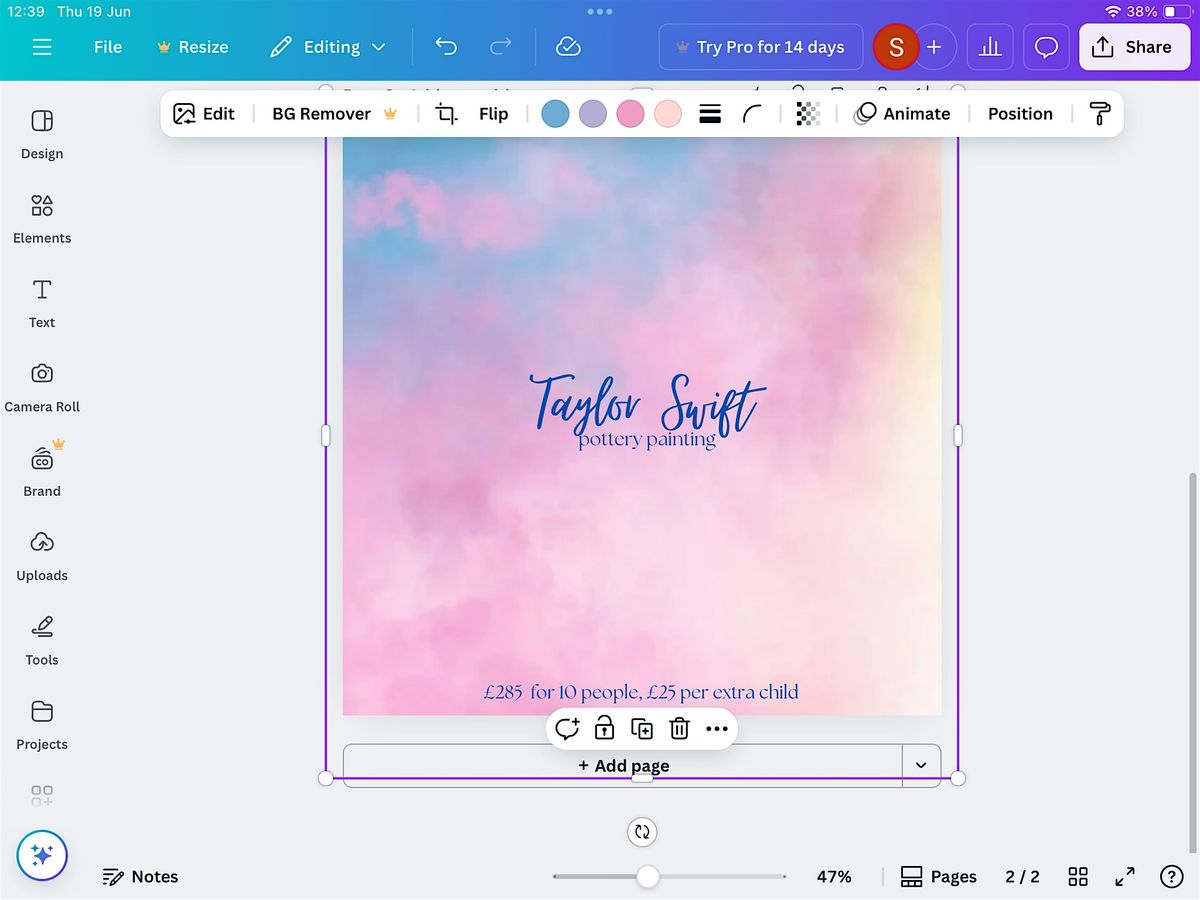This screenshot has height=900, width=1200.
Task: Click the Share button
Action: [1133, 47]
